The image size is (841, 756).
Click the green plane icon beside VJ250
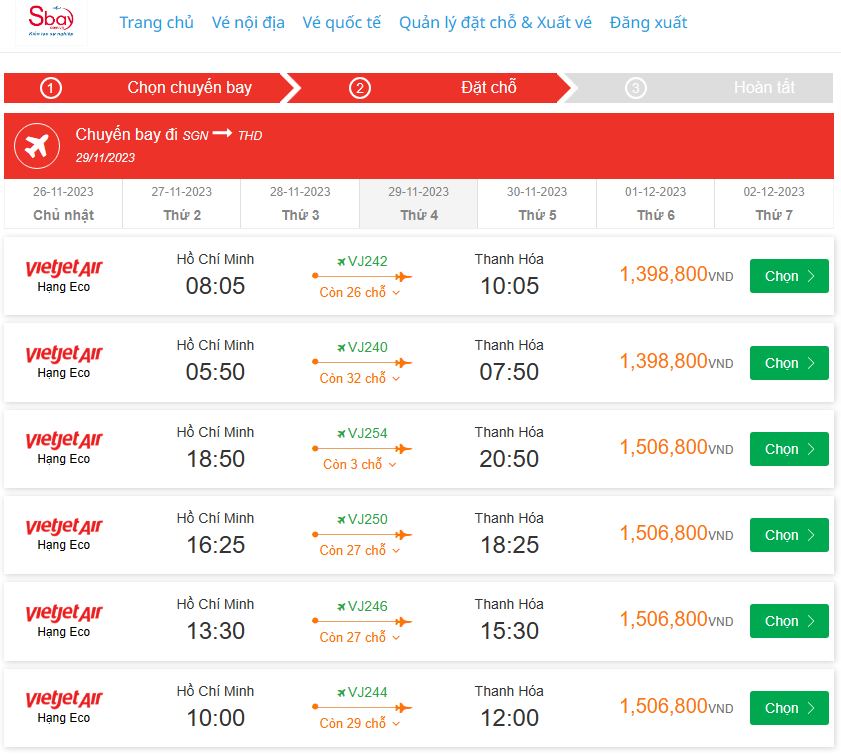(x=342, y=519)
